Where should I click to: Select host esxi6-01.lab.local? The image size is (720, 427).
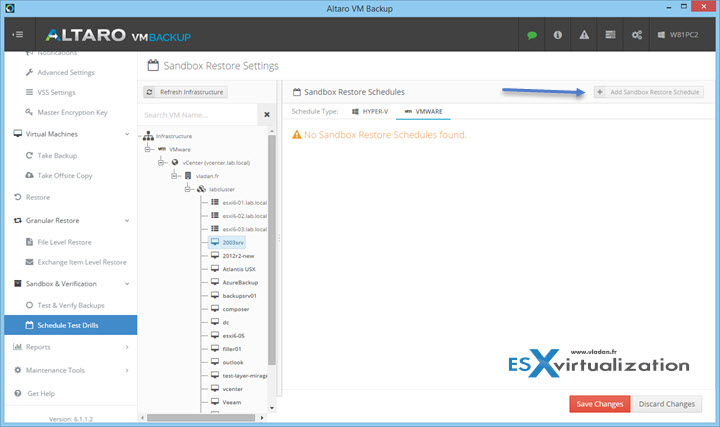(x=239, y=202)
